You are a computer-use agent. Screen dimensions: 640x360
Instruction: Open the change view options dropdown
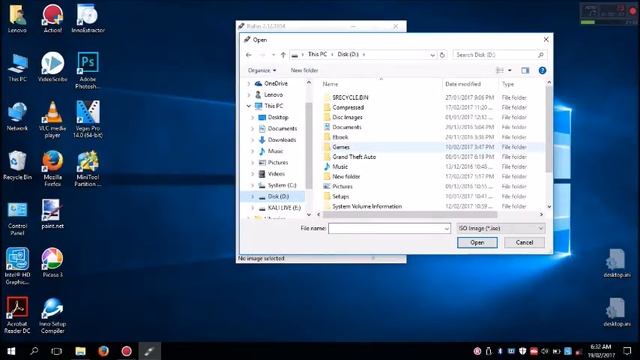point(510,71)
